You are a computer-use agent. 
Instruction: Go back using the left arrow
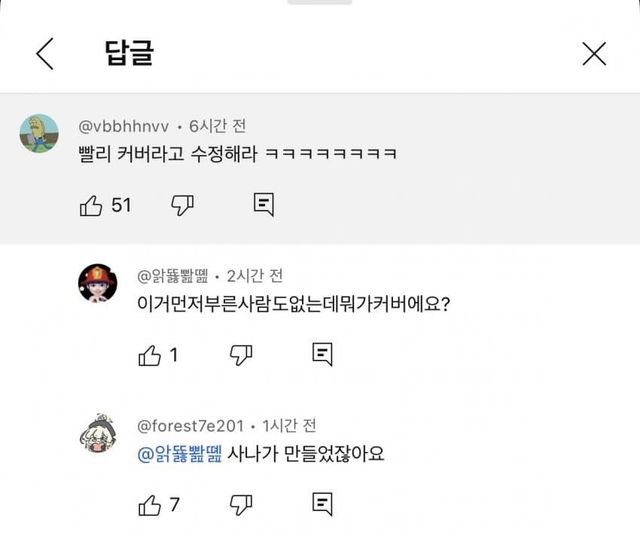point(45,54)
